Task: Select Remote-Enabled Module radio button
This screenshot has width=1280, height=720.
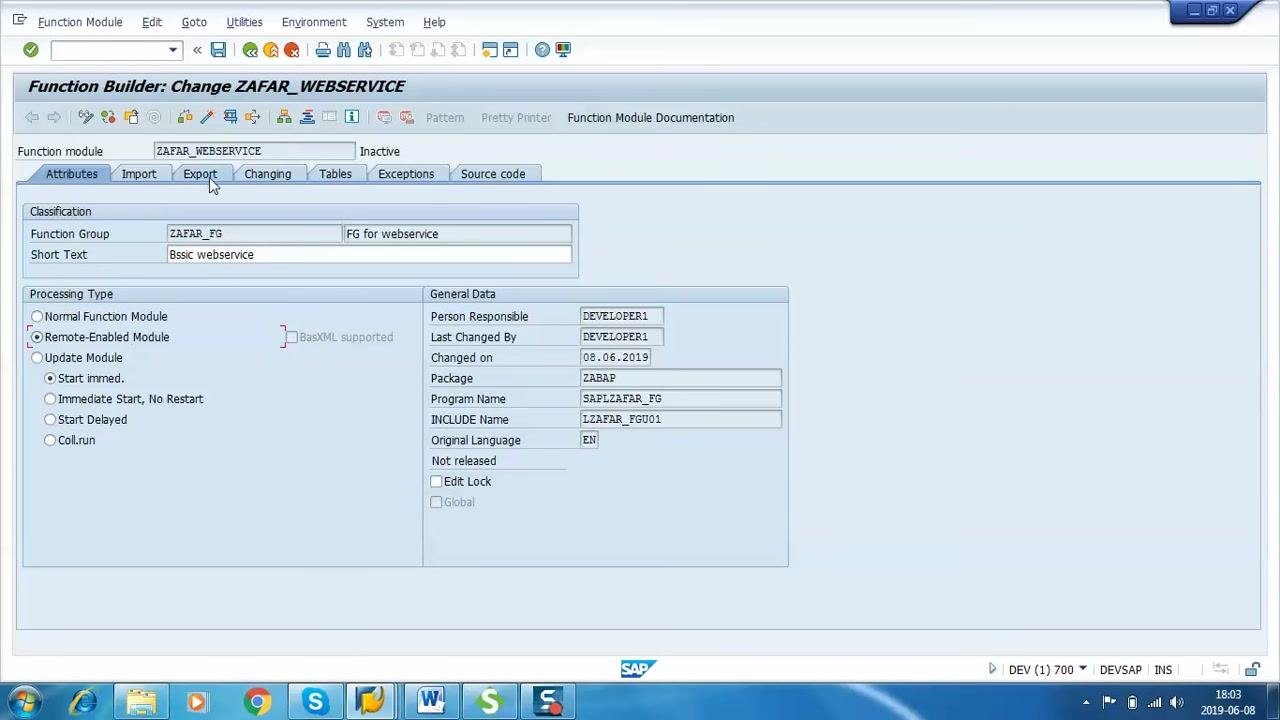Action: click(37, 337)
